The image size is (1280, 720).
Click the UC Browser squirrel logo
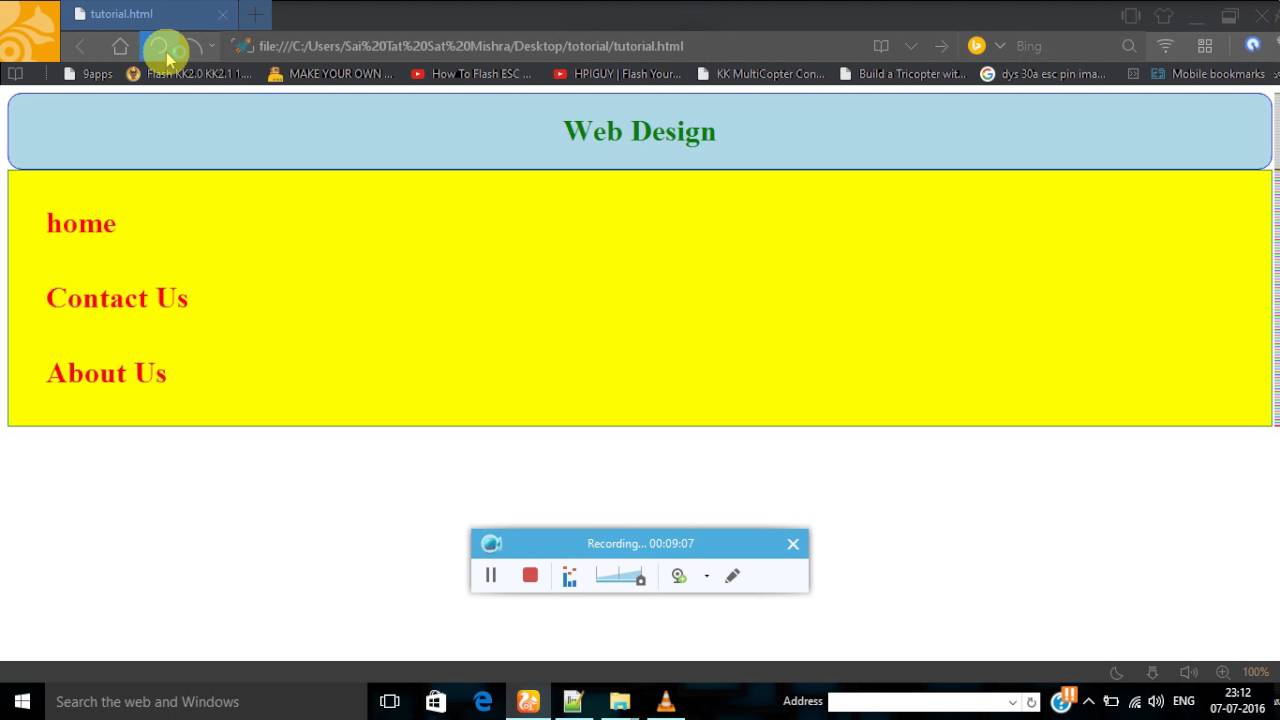[29, 31]
